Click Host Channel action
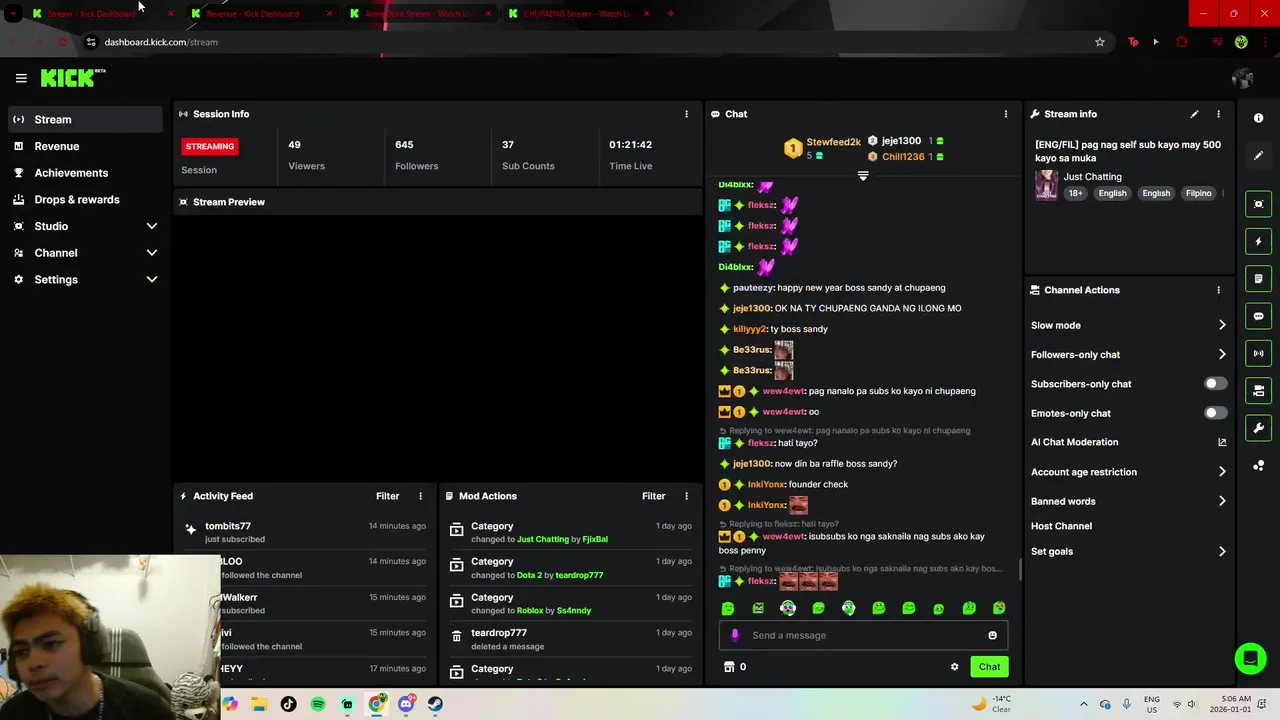 pyautogui.click(x=1061, y=526)
